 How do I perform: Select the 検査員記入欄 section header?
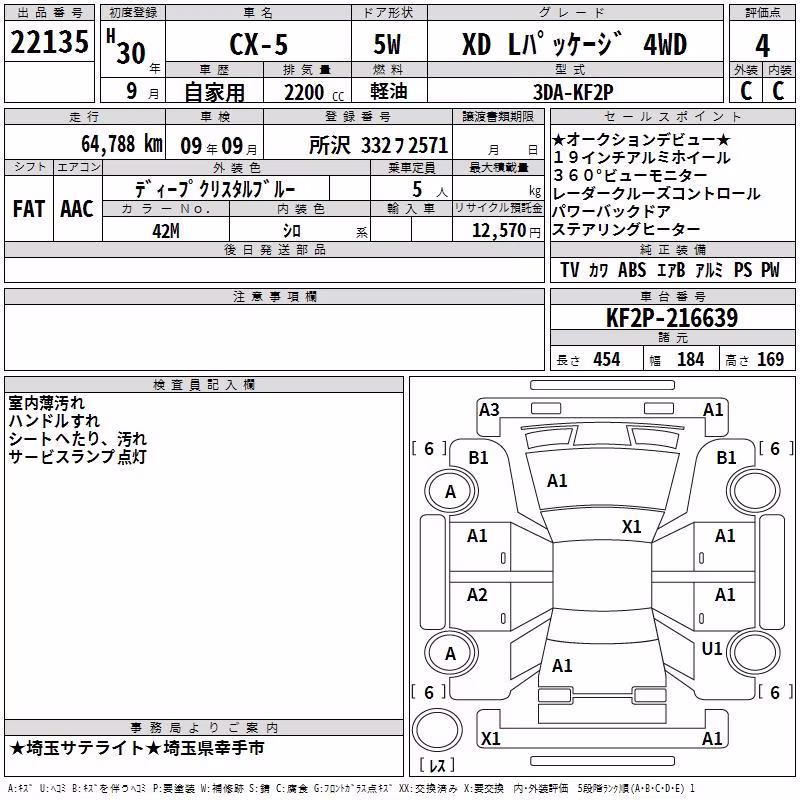click(204, 385)
